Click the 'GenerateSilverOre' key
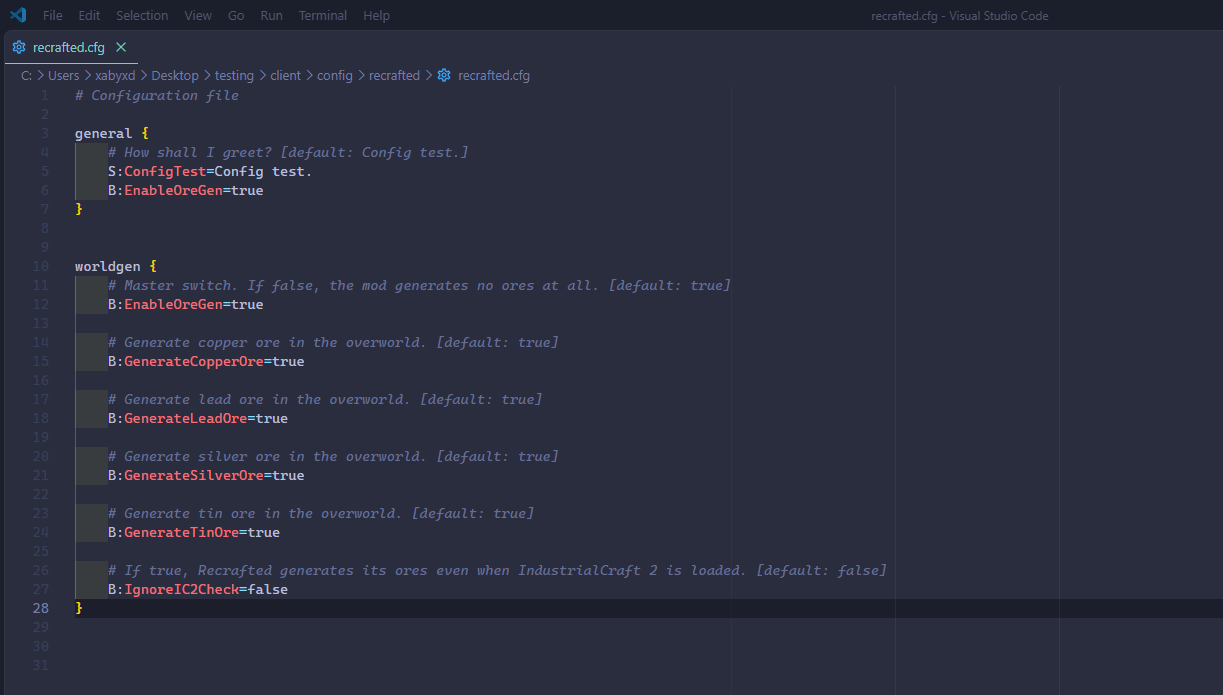1223x695 pixels. (x=194, y=475)
